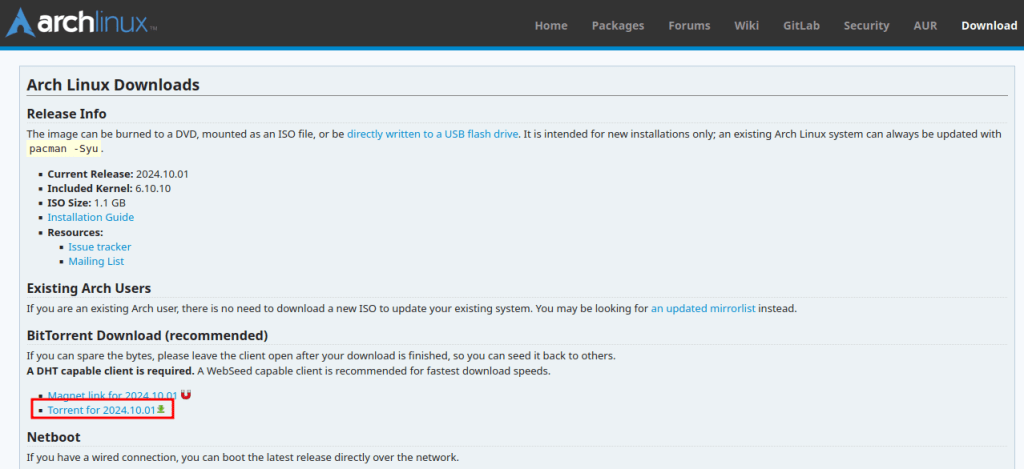This screenshot has height=469, width=1024.
Task: Click the 'Arch Linux Downloads' page heading
Action: pyautogui.click(x=113, y=85)
